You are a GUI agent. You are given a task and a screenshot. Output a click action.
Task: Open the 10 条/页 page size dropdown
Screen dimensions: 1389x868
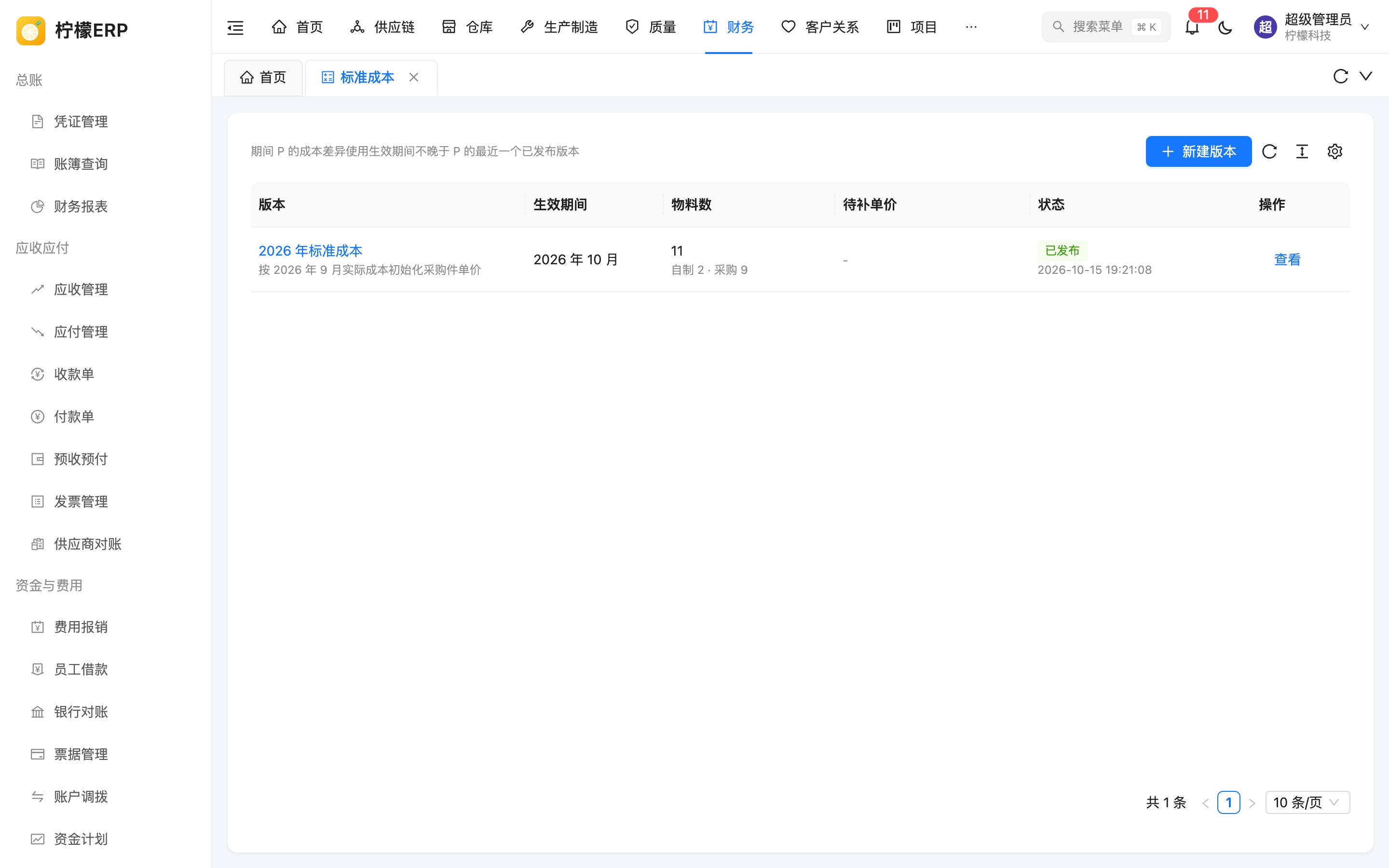click(1307, 802)
